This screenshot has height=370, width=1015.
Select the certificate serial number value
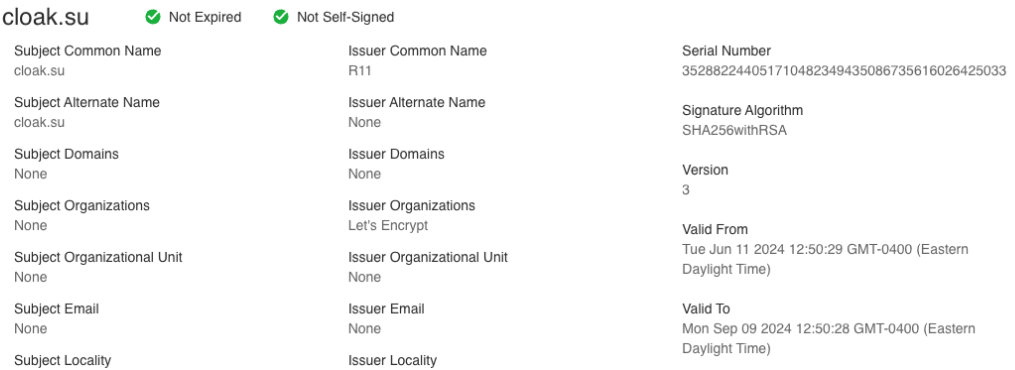[844, 71]
